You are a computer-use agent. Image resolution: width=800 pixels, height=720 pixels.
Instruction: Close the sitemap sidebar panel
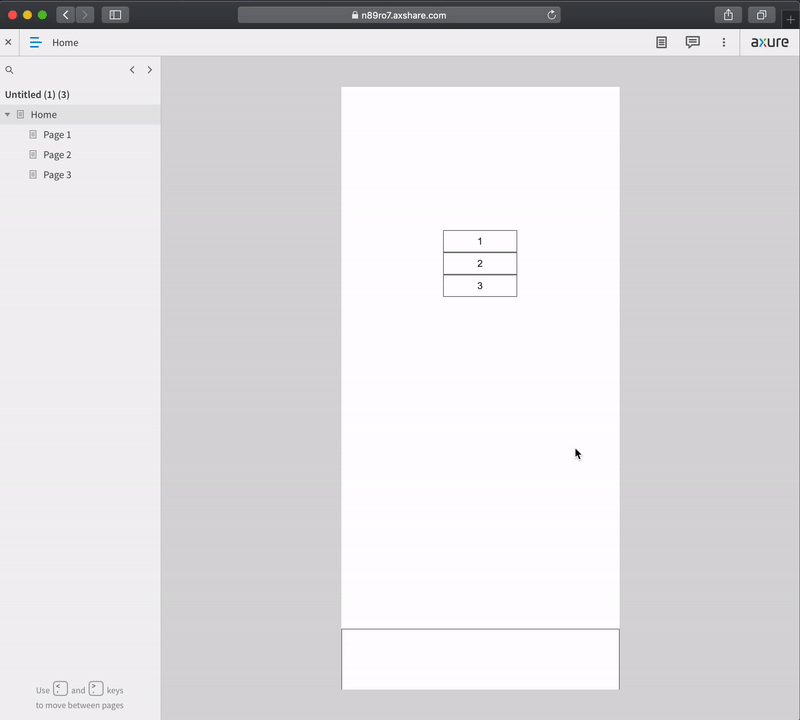[x=9, y=42]
